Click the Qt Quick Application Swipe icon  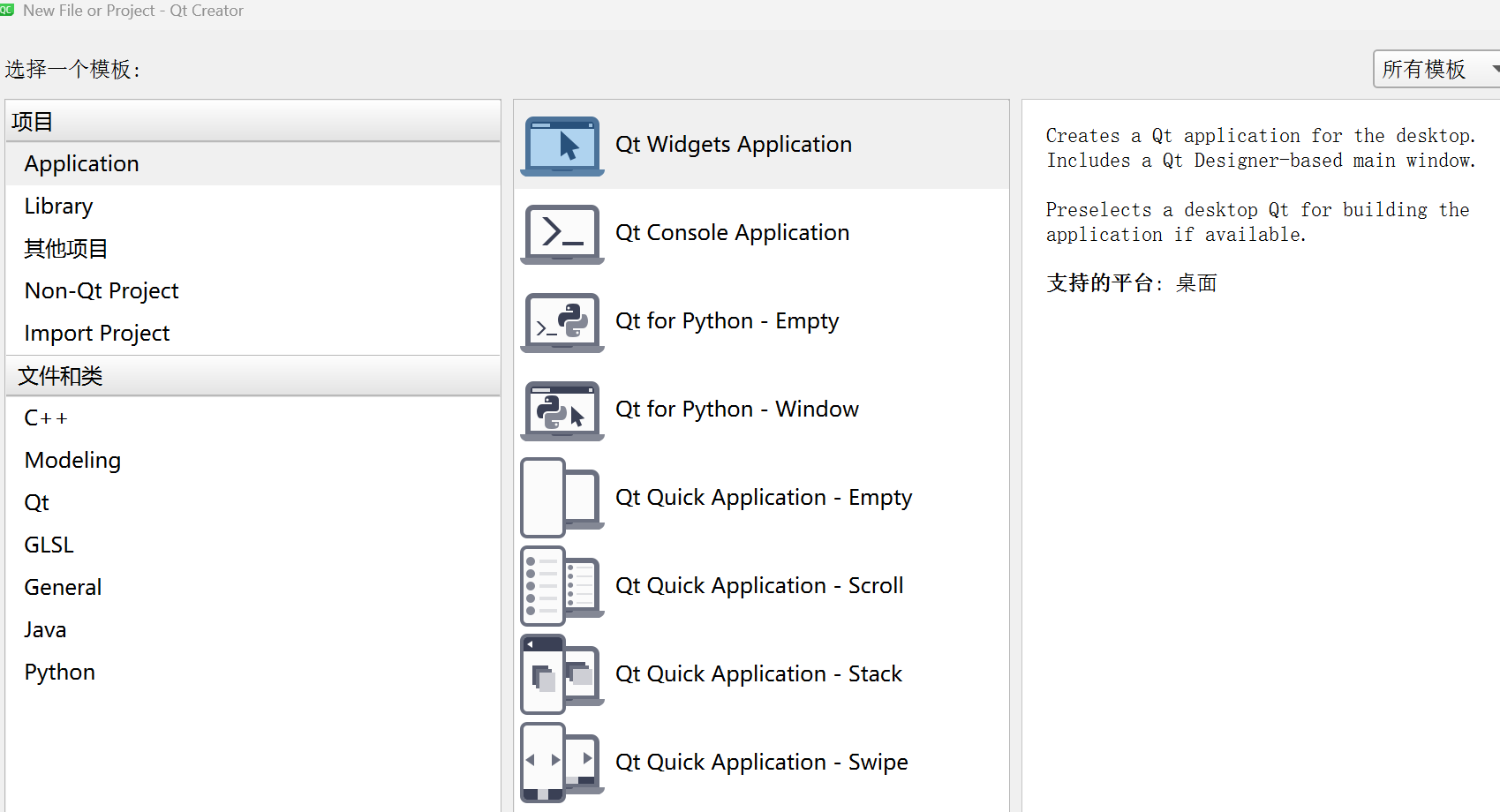[x=562, y=763]
